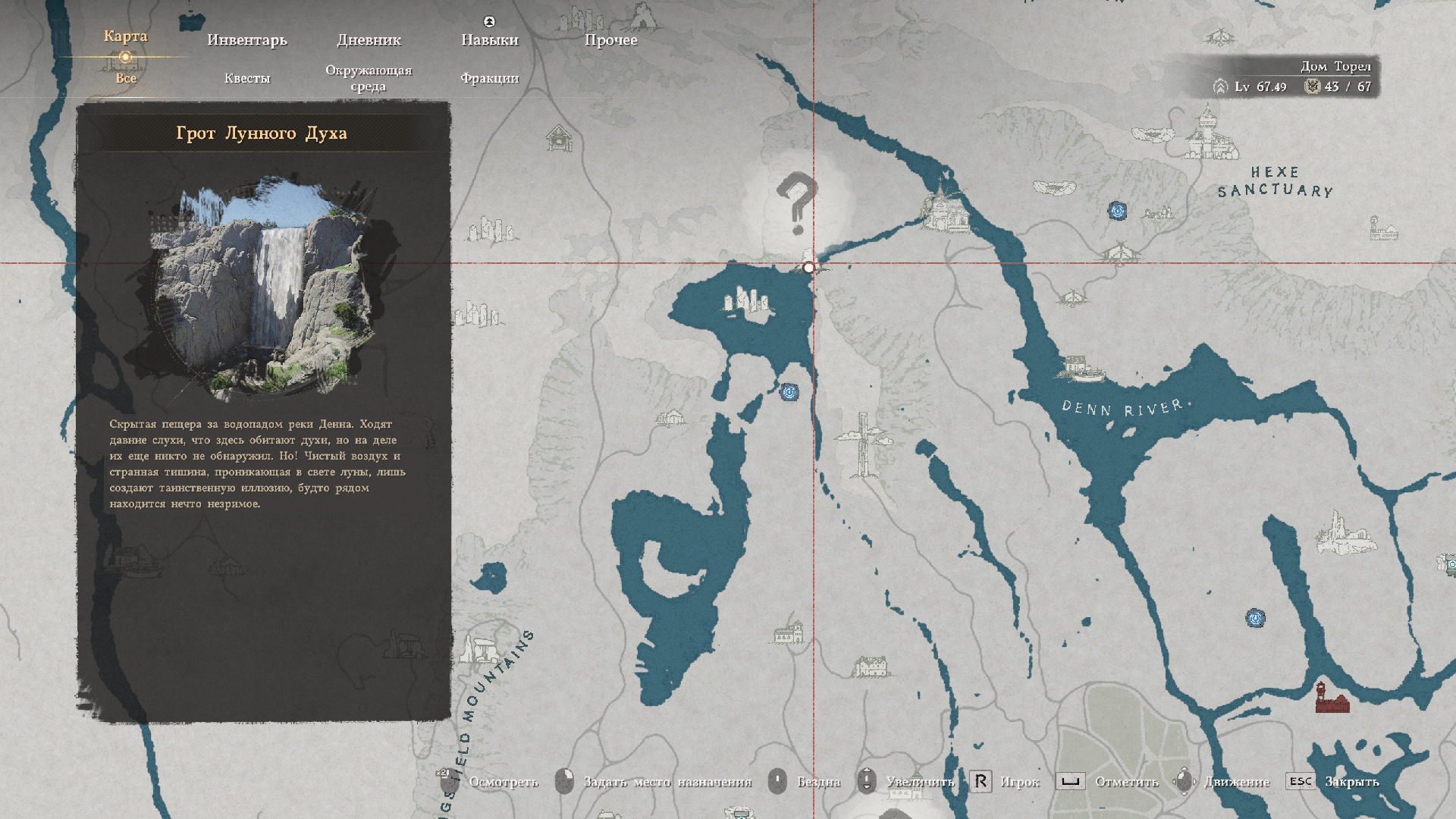Image resolution: width=1456 pixels, height=819 pixels.
Task: Click the HEXE SANCTUARY map label
Action: (x=1276, y=182)
